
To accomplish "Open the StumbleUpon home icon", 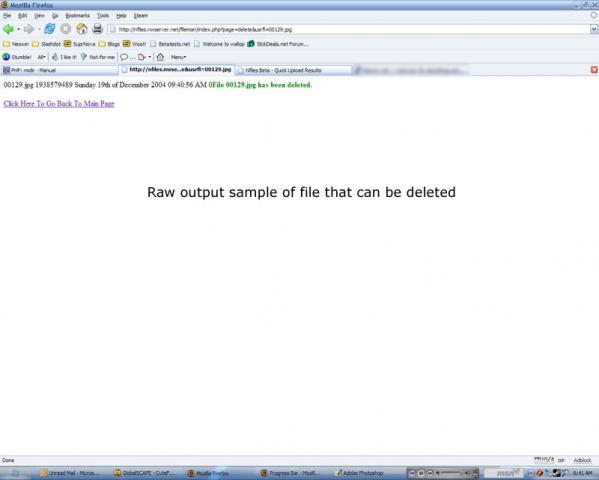I will [x=160, y=57].
